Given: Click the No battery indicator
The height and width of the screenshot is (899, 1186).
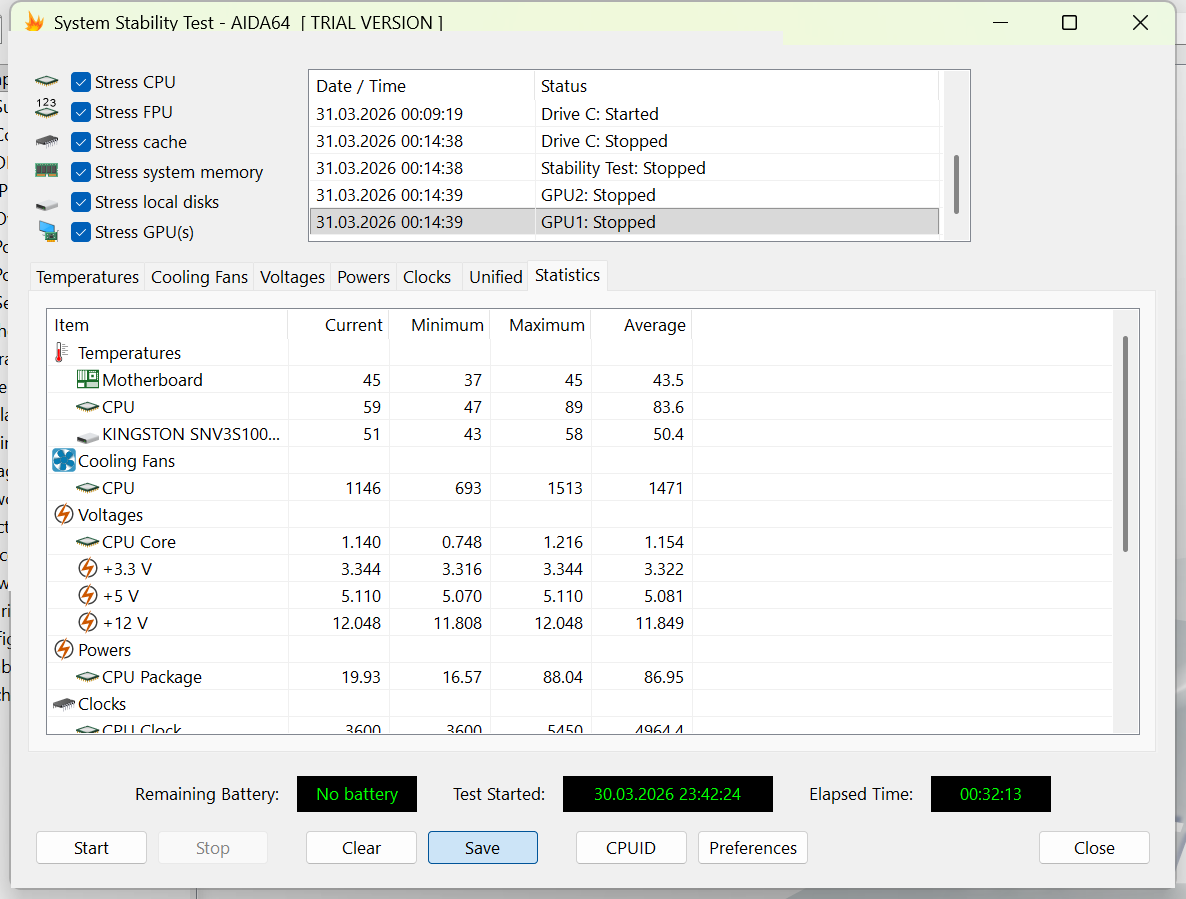Looking at the screenshot, I should click(x=356, y=794).
